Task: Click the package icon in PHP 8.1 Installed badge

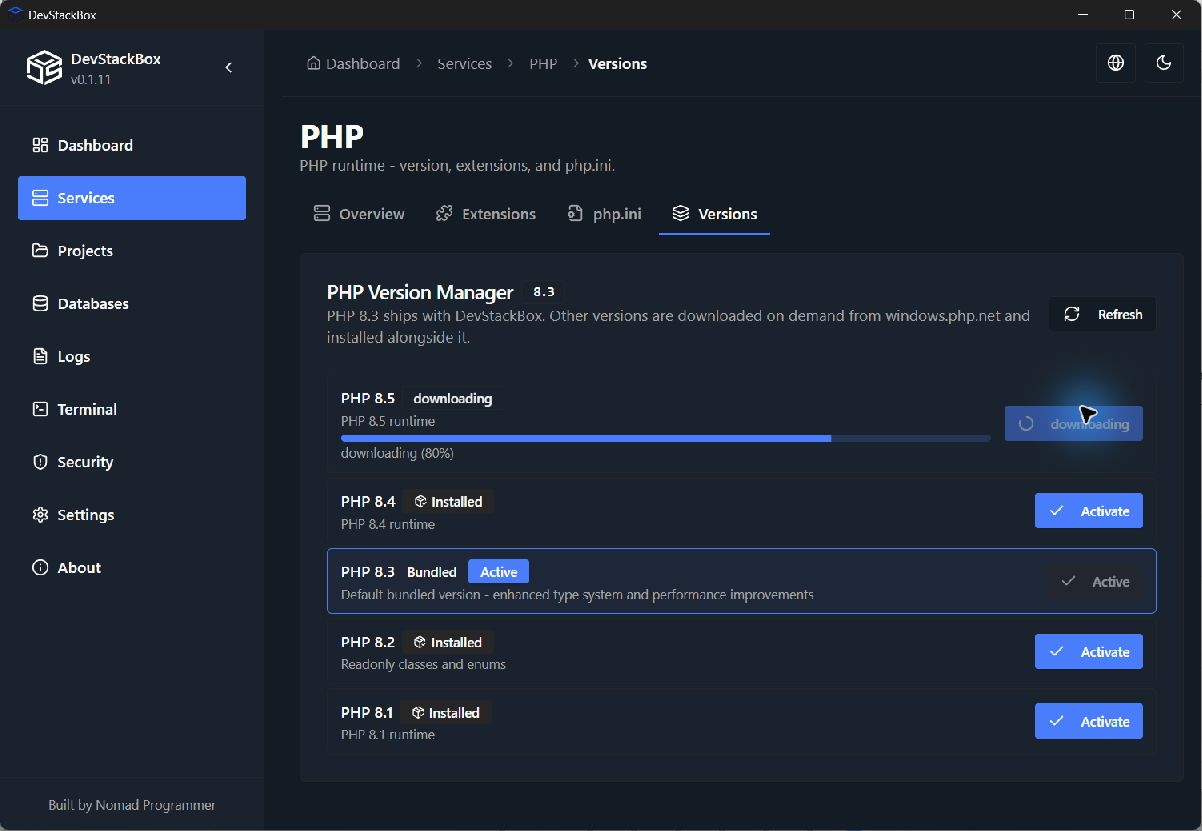Action: [418, 713]
